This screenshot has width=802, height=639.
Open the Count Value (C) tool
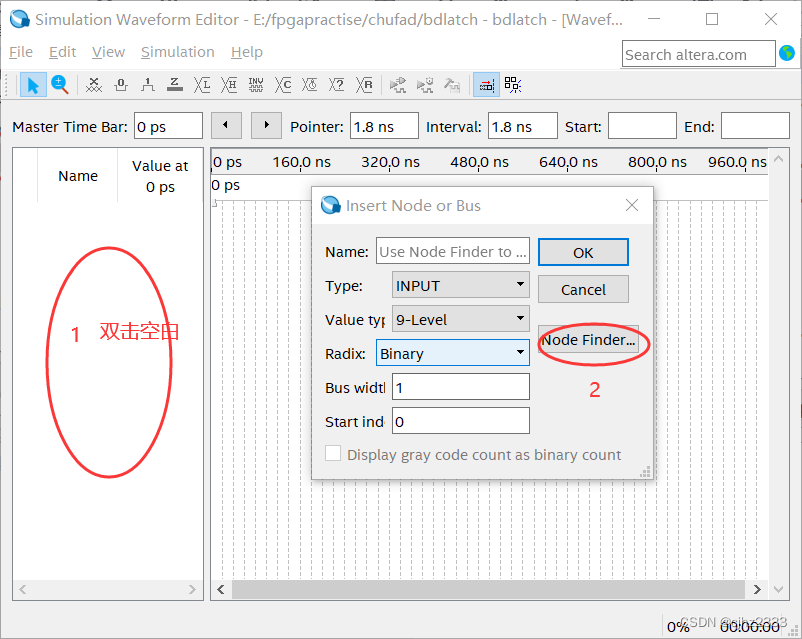283,85
